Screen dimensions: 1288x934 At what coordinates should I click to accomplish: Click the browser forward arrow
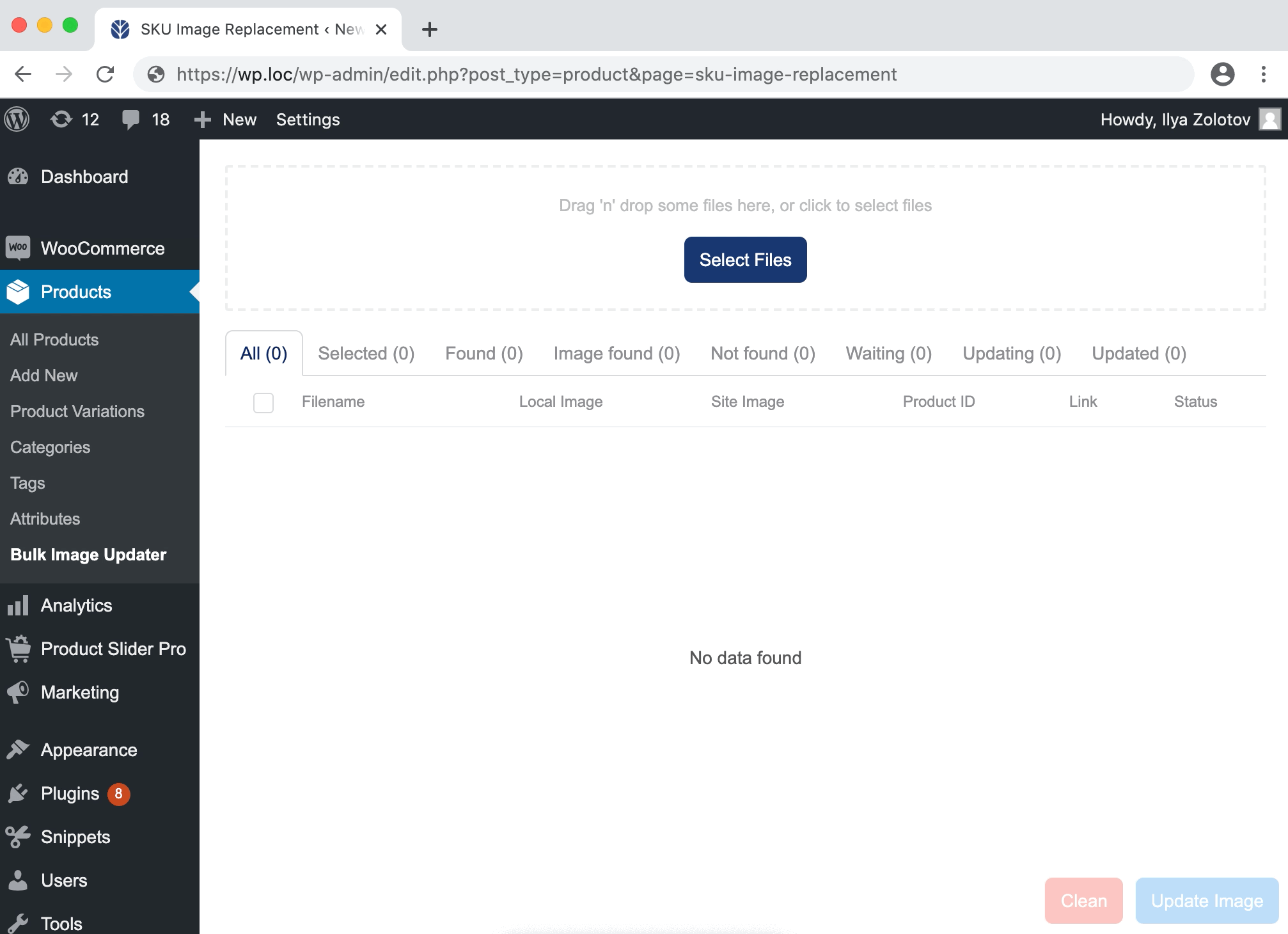[x=64, y=74]
